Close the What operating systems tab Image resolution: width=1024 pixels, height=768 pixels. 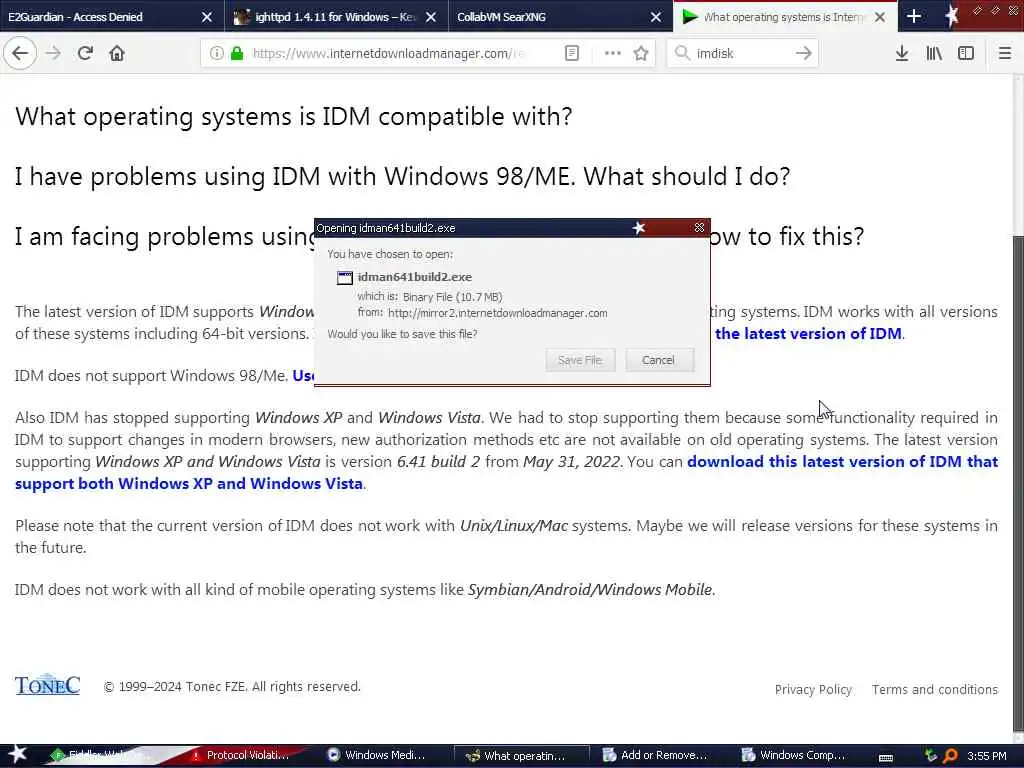tap(880, 17)
